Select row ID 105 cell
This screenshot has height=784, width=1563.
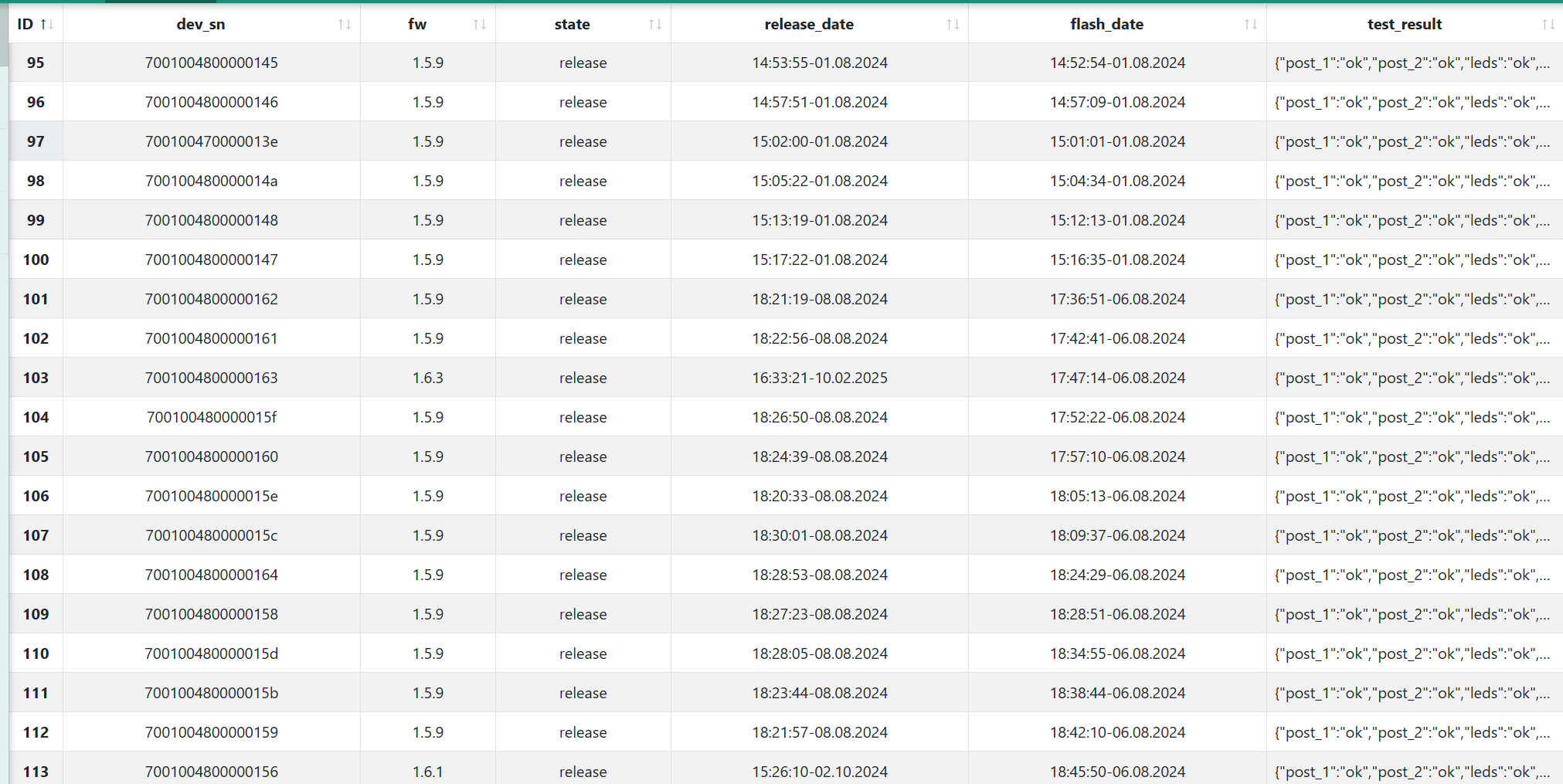pyautogui.click(x=36, y=456)
